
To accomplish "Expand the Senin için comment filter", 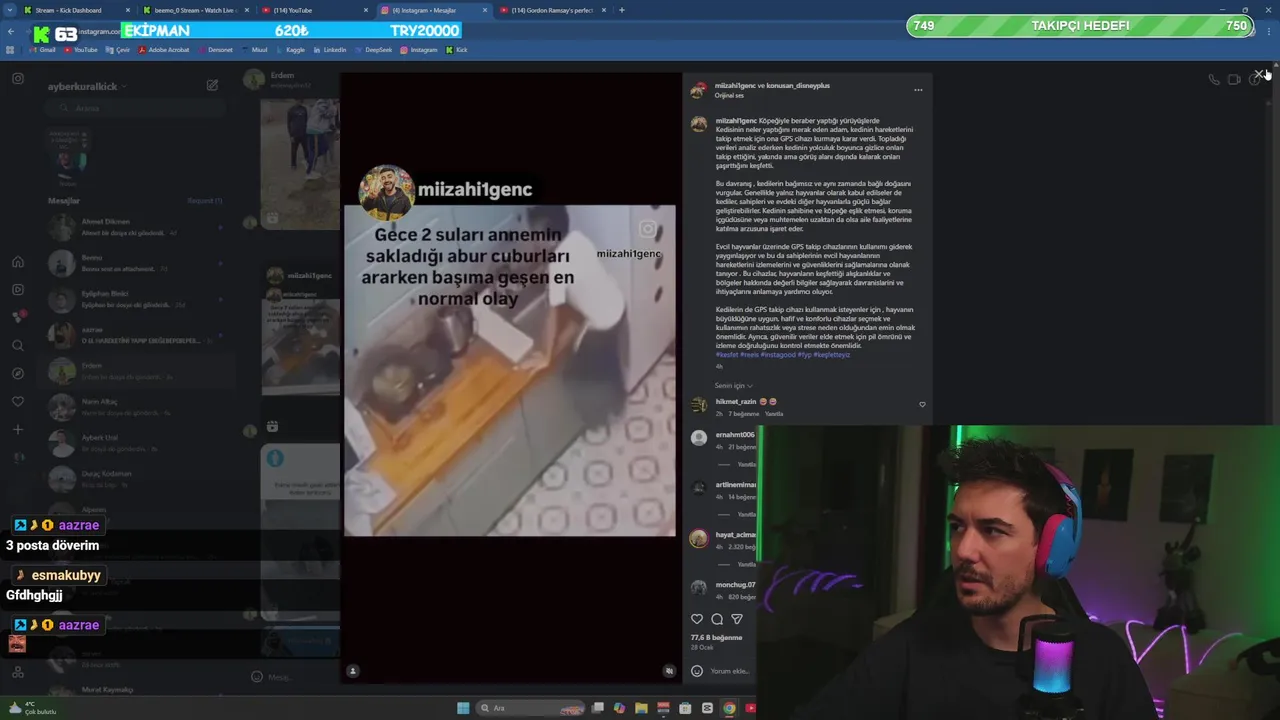I will click(734, 386).
